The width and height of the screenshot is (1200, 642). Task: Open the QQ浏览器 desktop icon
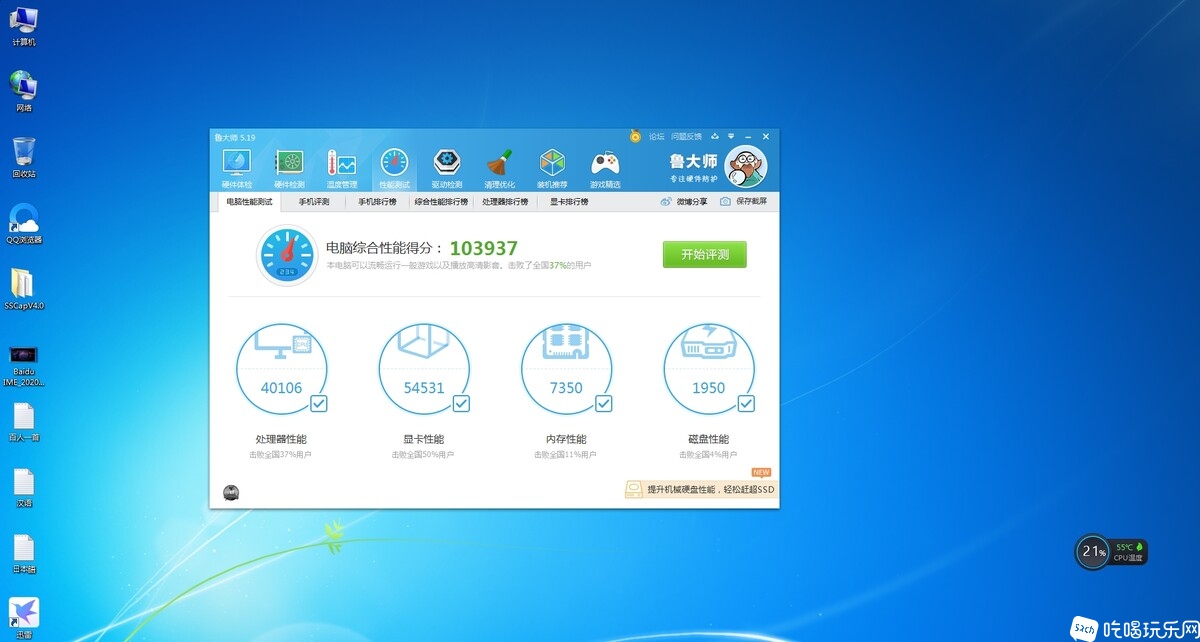[x=24, y=224]
